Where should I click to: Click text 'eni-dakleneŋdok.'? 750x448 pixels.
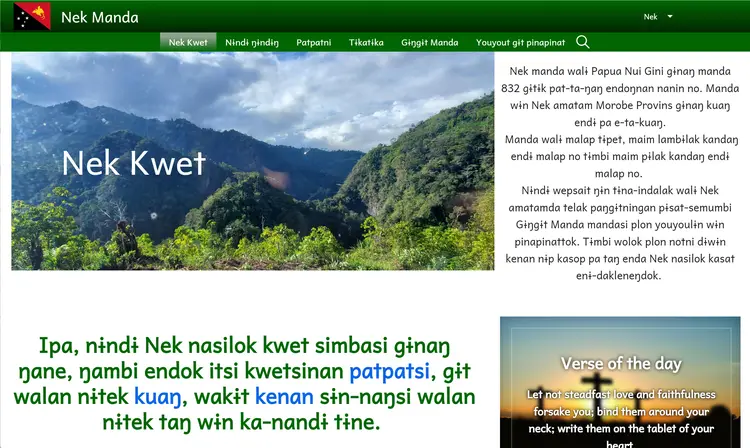click(618, 276)
